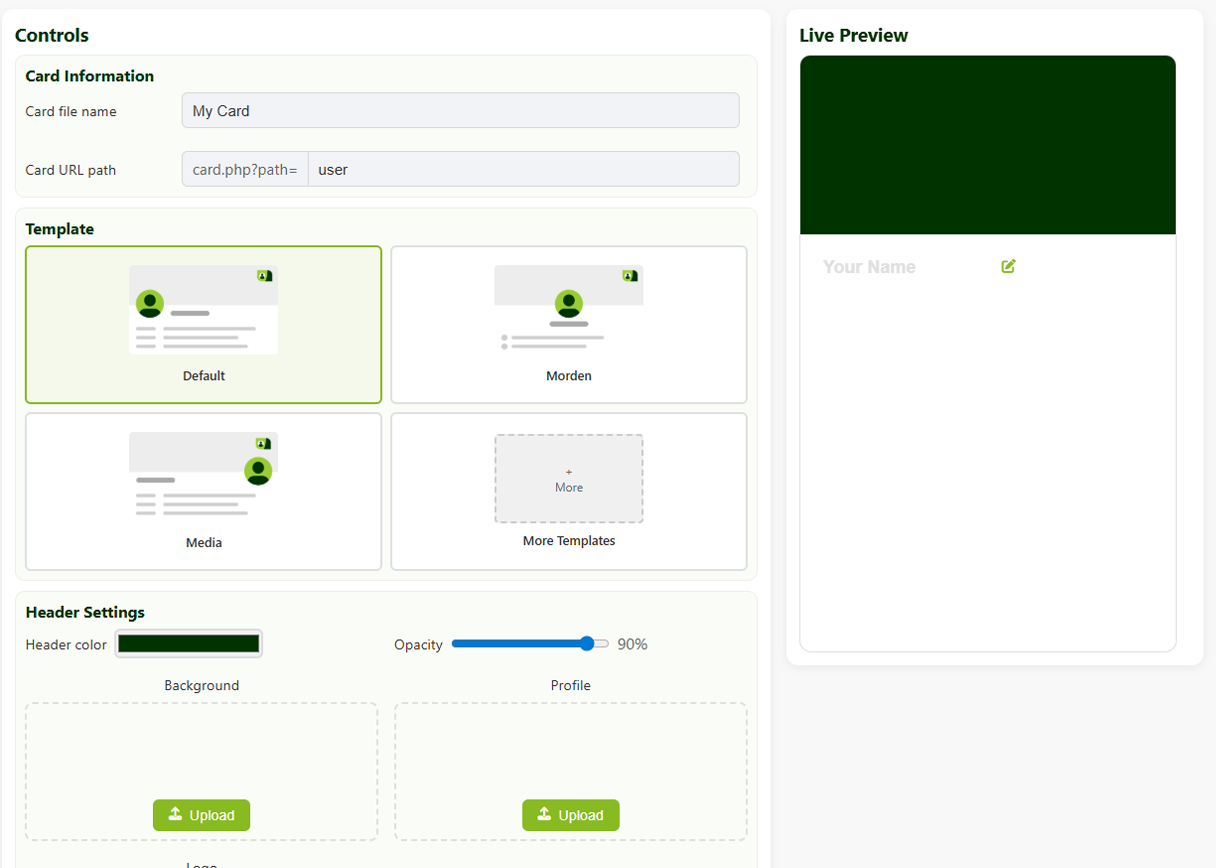This screenshot has height=868, width=1216.
Task: Click the avatar icon in Media template
Action: click(258, 470)
